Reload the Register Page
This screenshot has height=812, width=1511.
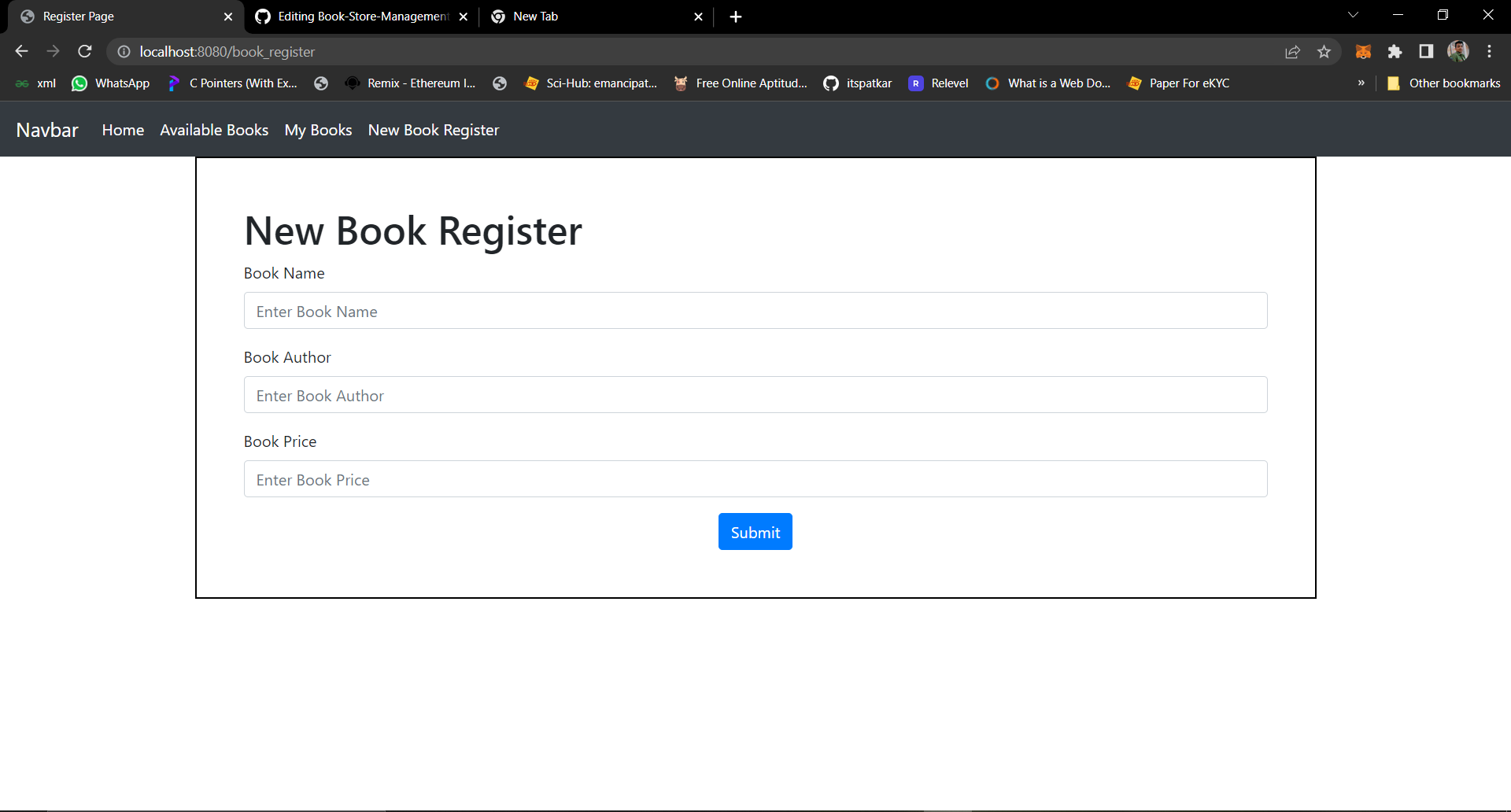(84, 51)
